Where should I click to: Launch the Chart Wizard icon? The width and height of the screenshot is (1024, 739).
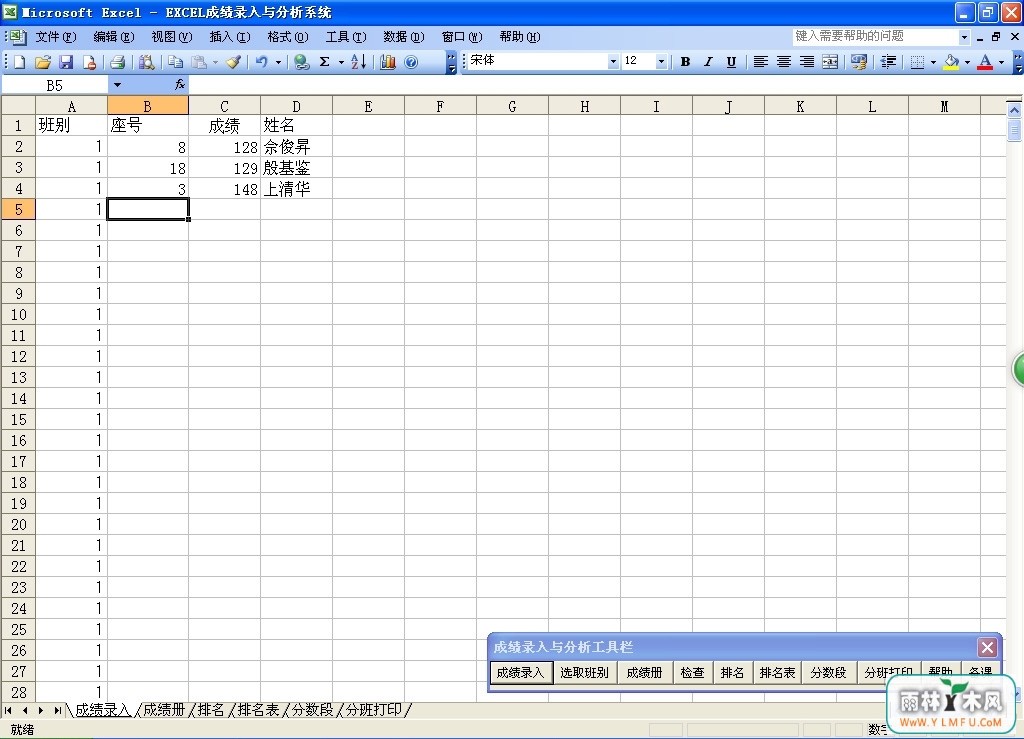point(388,62)
